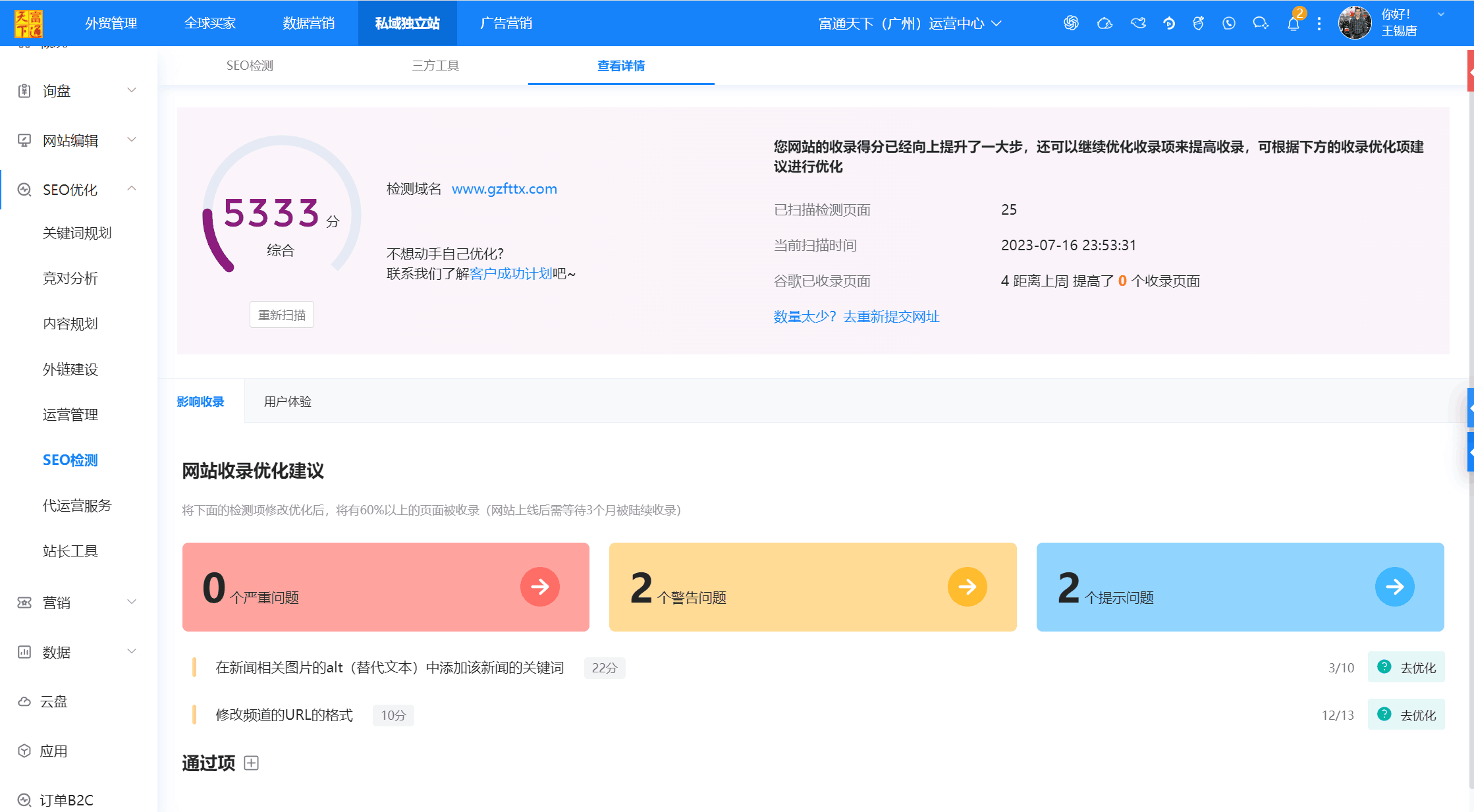Select the 查看详情 tab
The image size is (1474, 812).
pos(621,65)
